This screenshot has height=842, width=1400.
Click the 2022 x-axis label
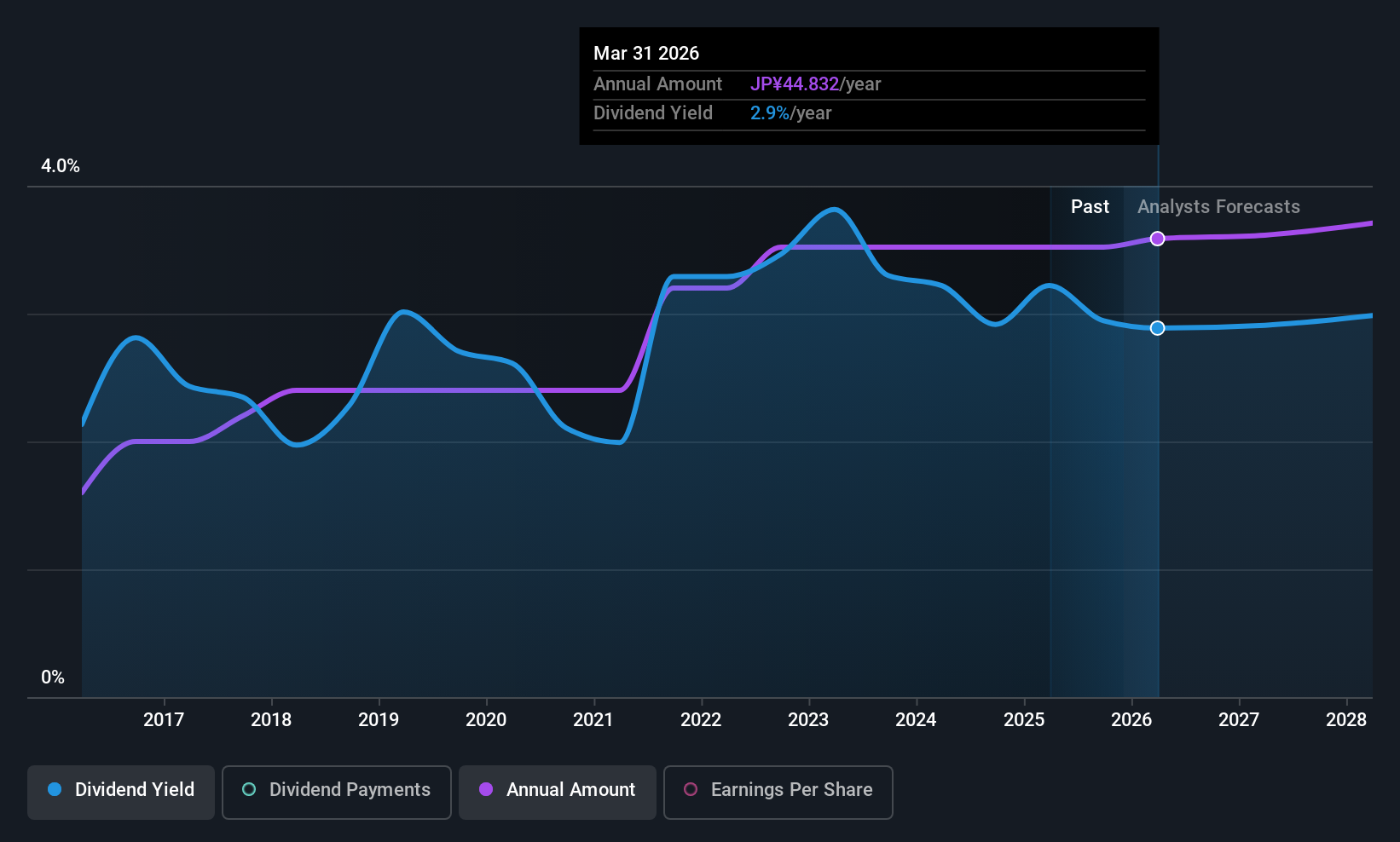pos(701,720)
